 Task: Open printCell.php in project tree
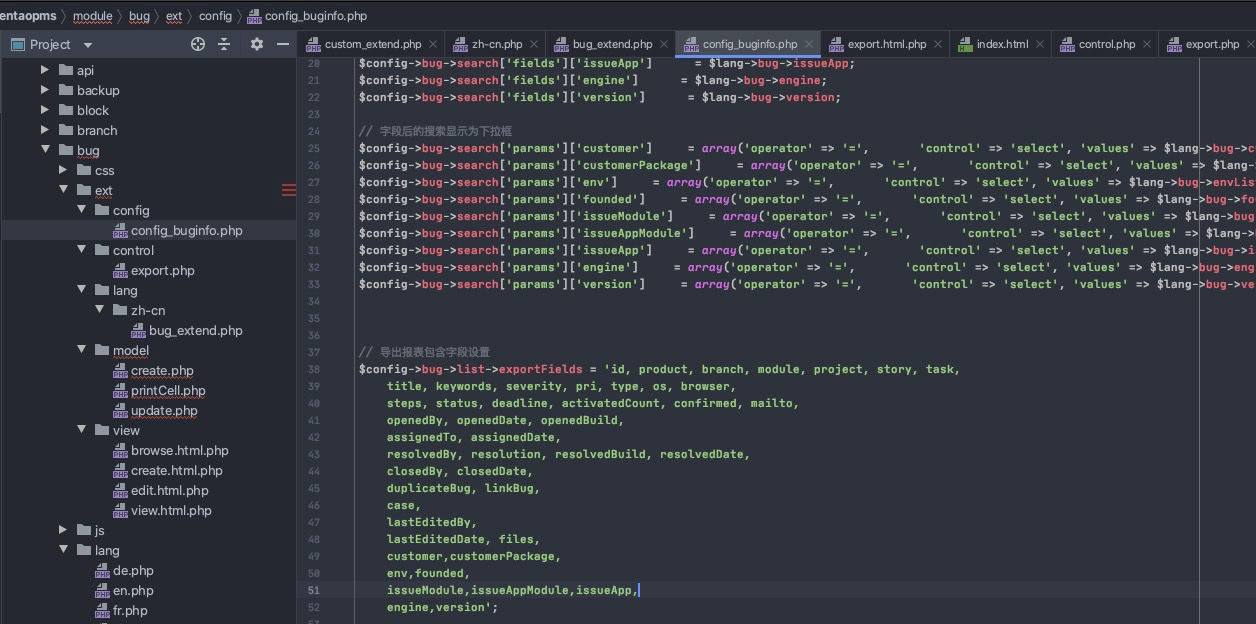point(168,390)
